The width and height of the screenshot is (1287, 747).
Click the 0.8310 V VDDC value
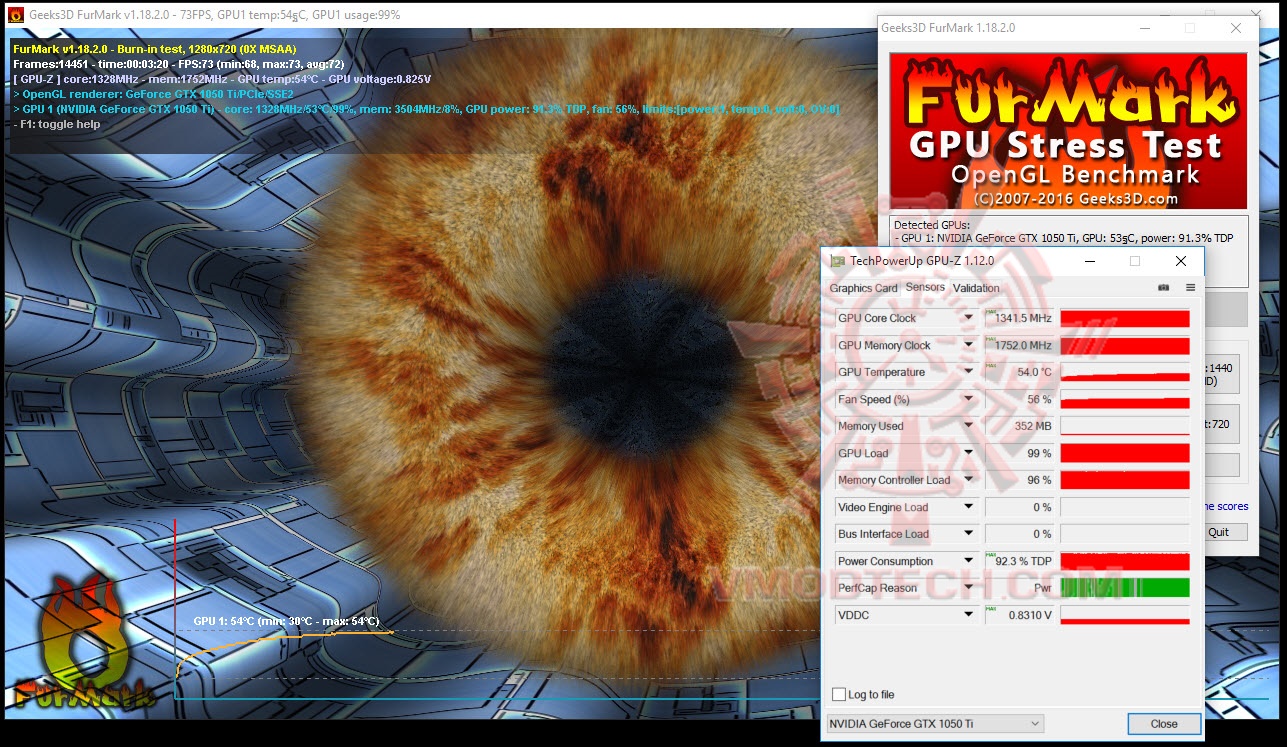pyautogui.click(x=1021, y=615)
